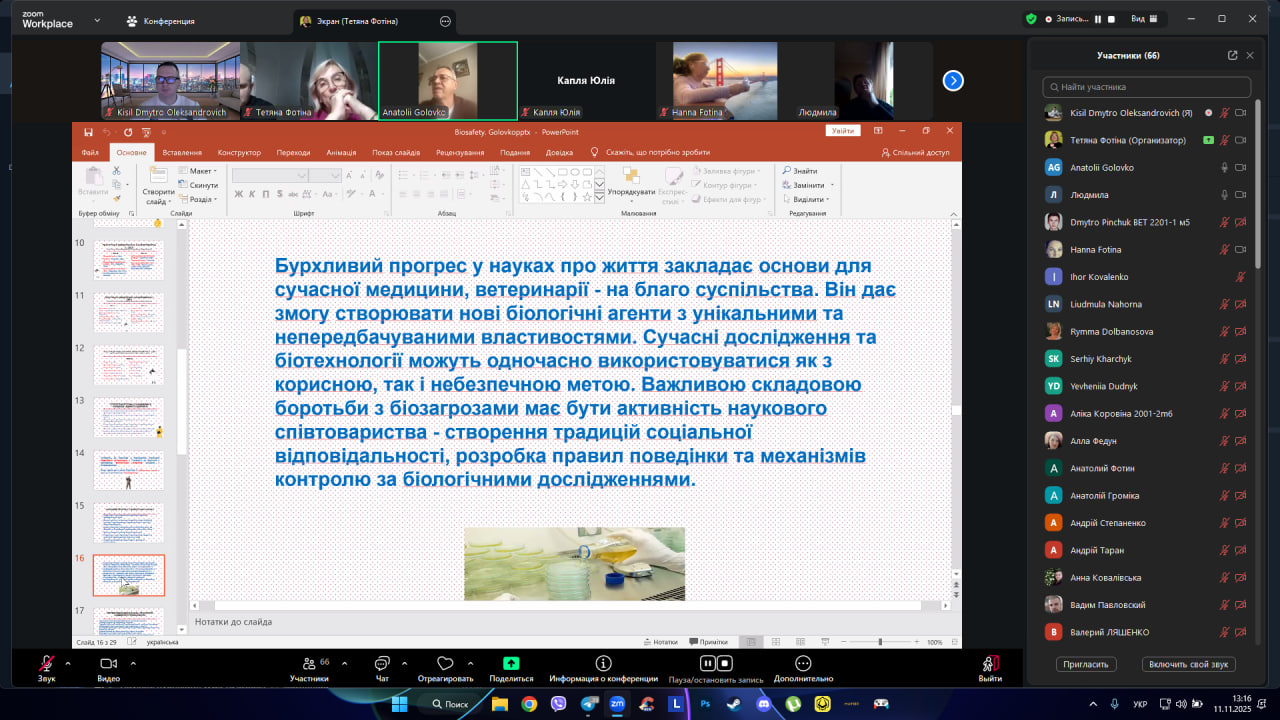
Task: Show next video thumbnails with blue arrow
Action: pyautogui.click(x=953, y=81)
